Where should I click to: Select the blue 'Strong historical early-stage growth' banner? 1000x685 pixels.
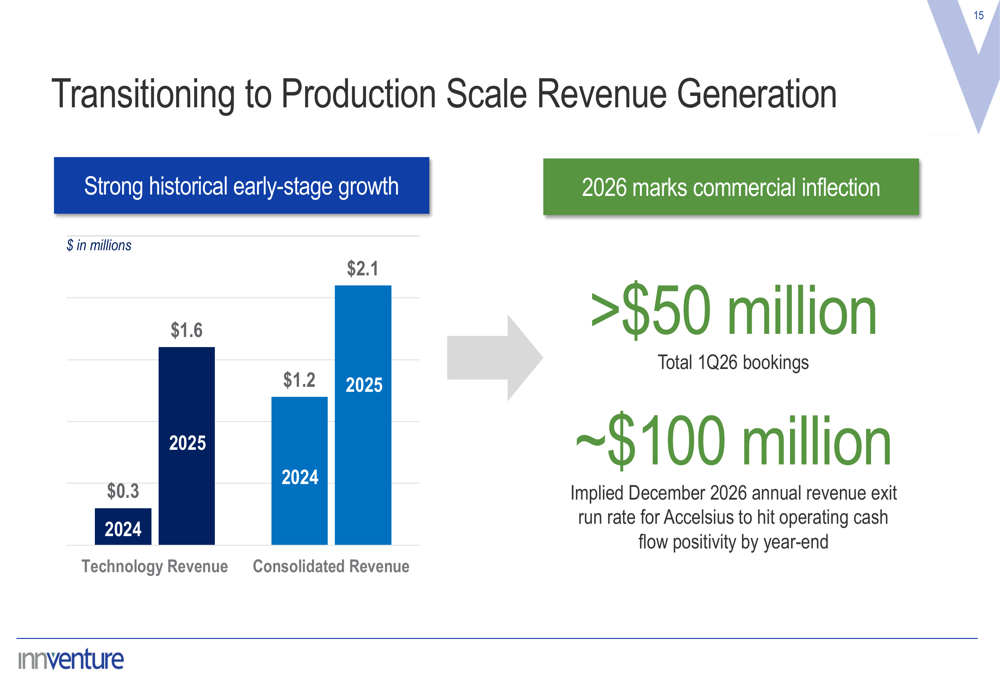click(x=242, y=186)
